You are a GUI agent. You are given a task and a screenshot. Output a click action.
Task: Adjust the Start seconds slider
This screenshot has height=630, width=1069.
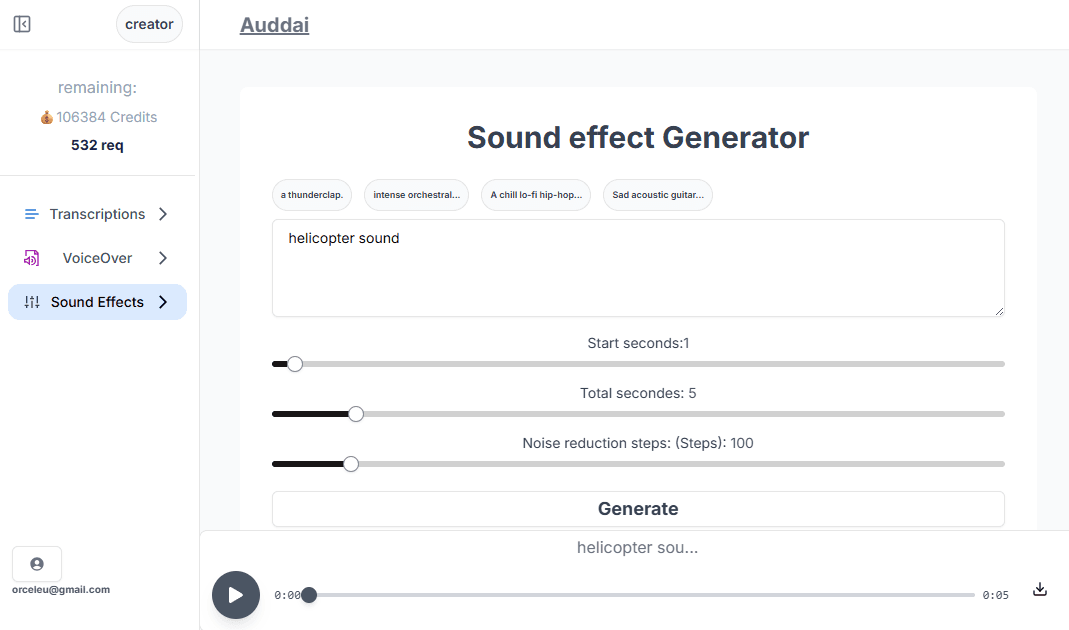295,364
